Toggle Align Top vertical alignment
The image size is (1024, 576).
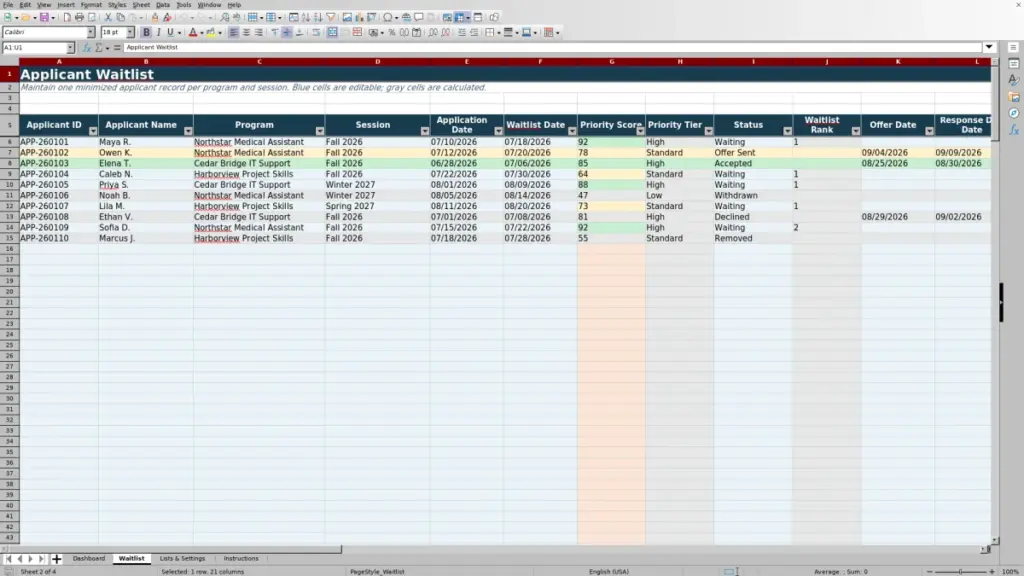coord(275,33)
